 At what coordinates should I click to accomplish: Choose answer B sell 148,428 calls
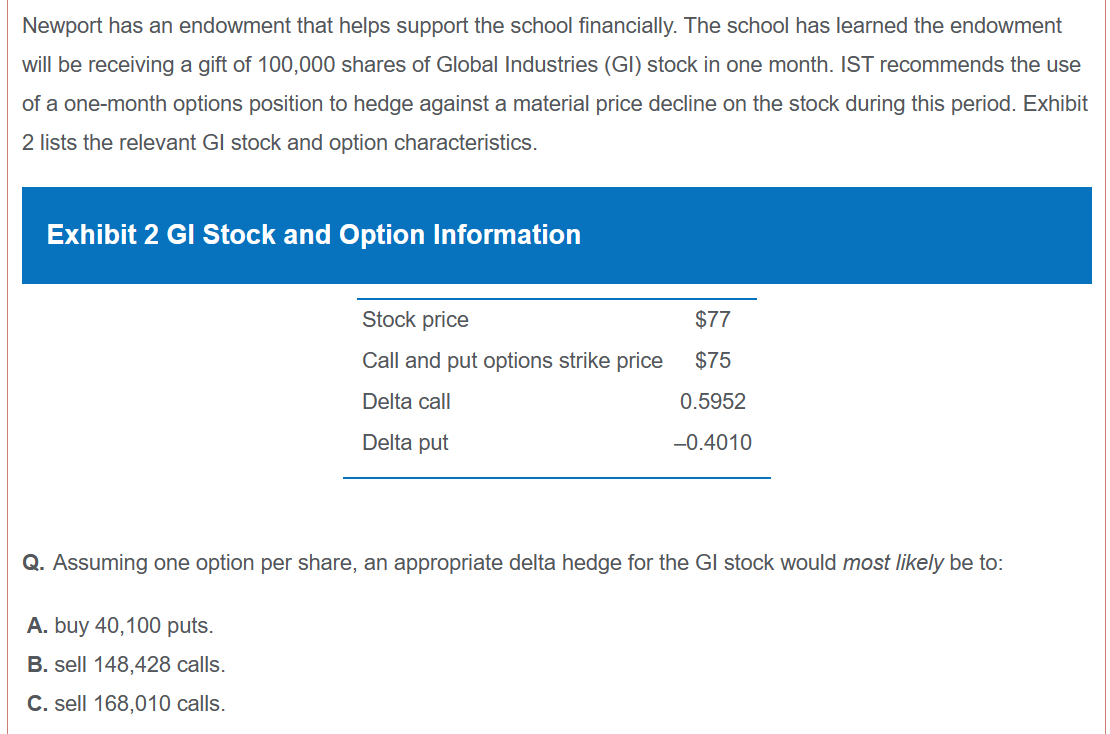click(x=127, y=665)
